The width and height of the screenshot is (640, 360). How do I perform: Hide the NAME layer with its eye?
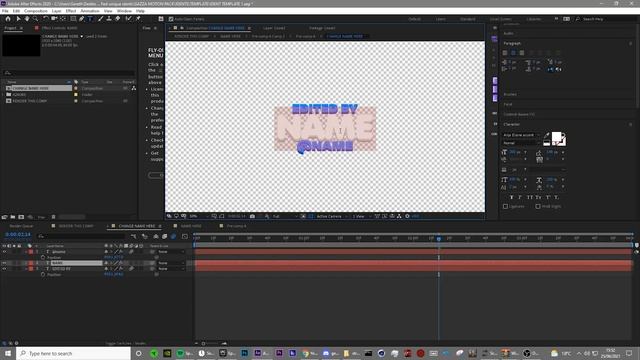click(4, 263)
